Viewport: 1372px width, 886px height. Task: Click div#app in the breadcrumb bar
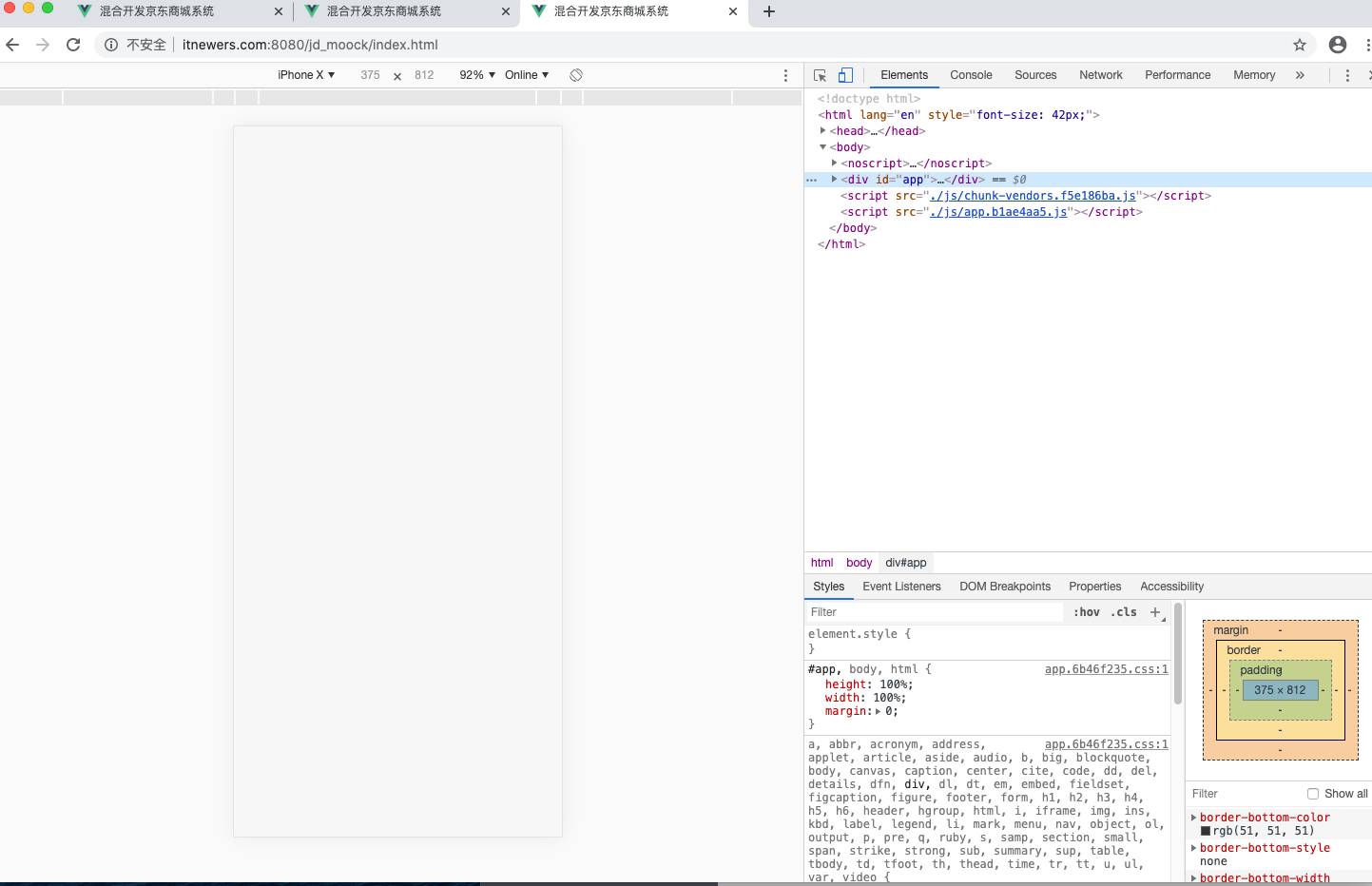[x=906, y=563]
